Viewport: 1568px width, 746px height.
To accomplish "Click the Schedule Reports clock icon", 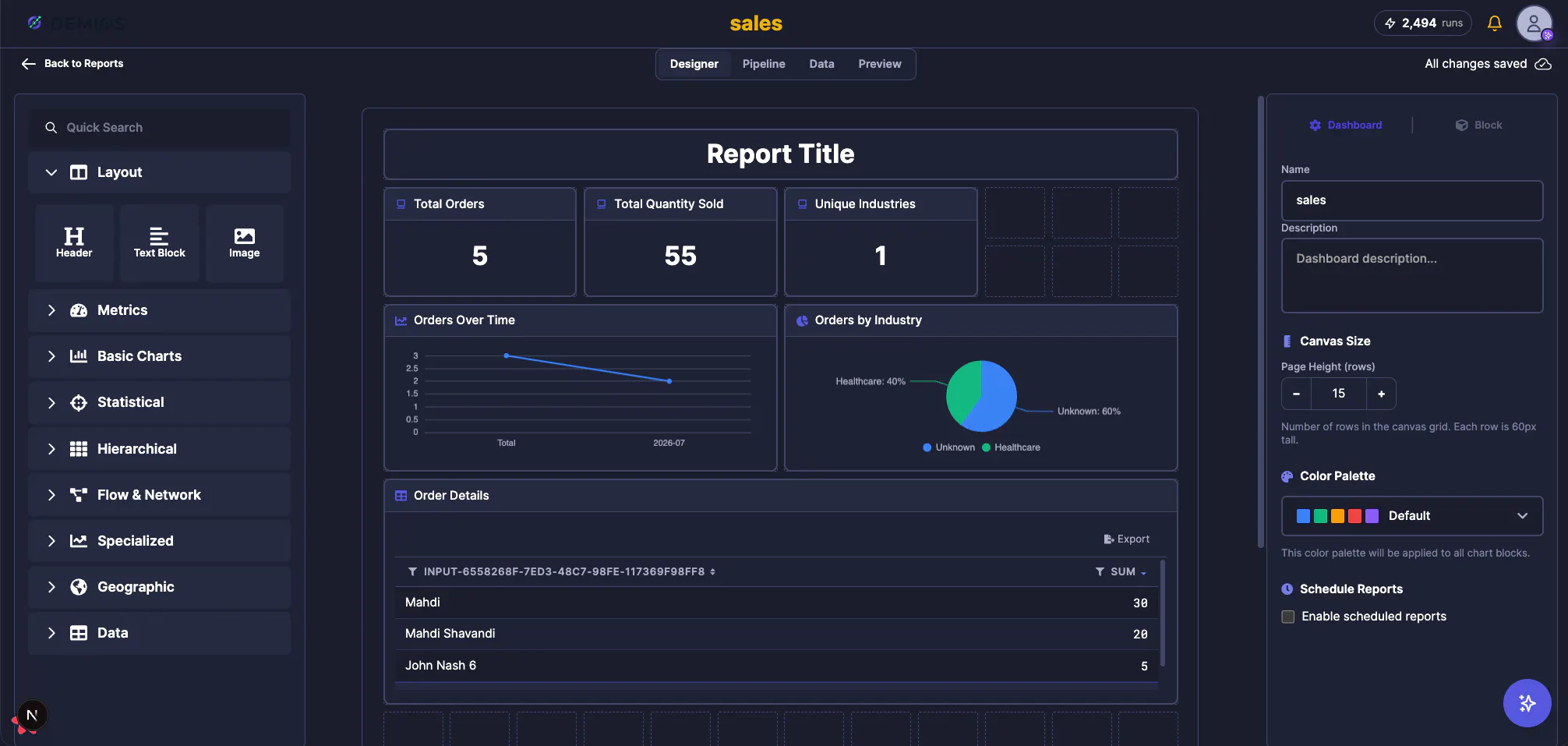I will pos(1287,589).
